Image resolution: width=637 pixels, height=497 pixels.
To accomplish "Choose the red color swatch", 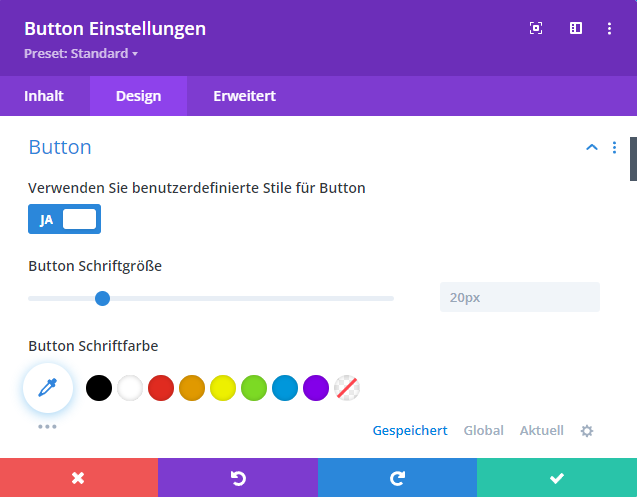I will (x=161, y=388).
